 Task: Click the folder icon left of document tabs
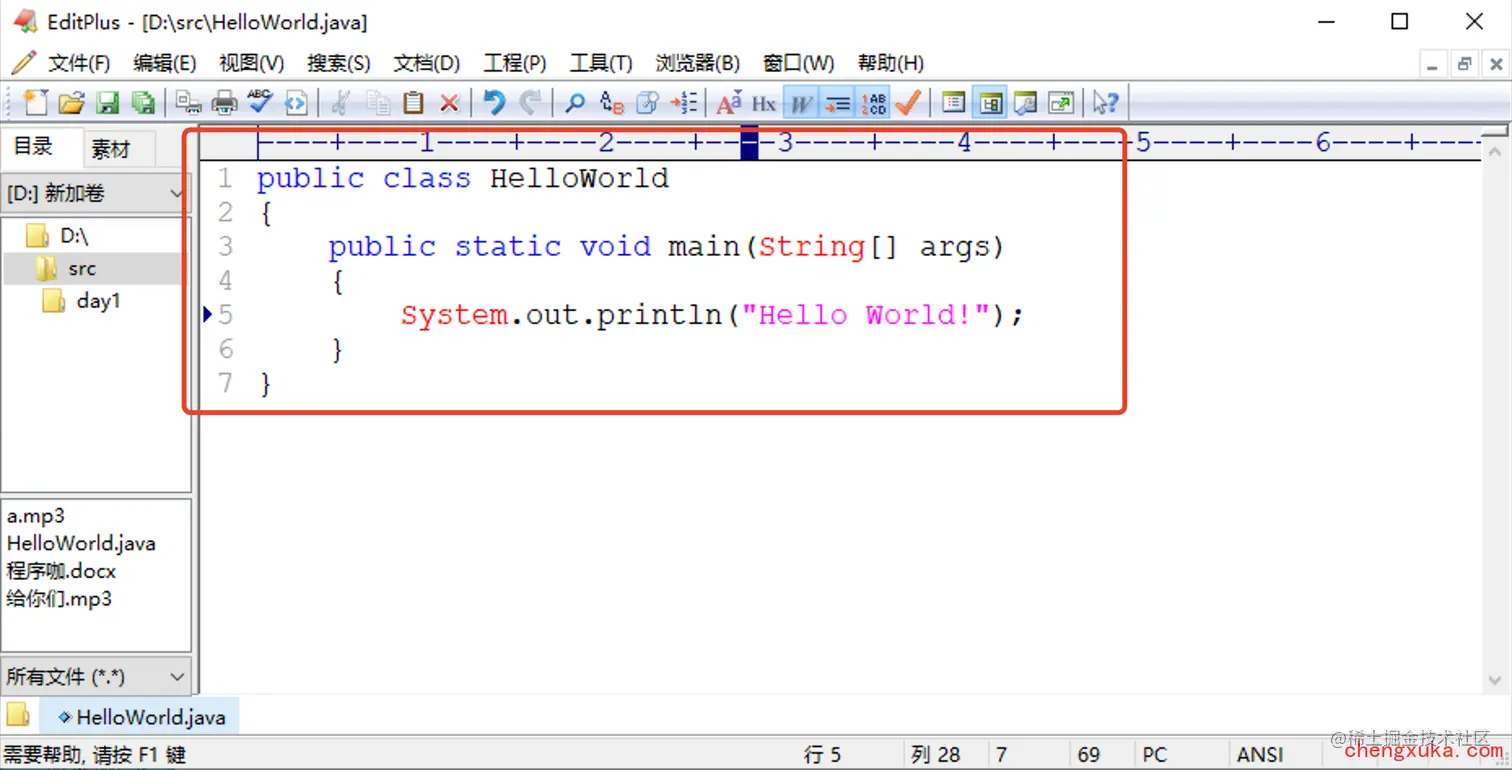tap(18, 715)
